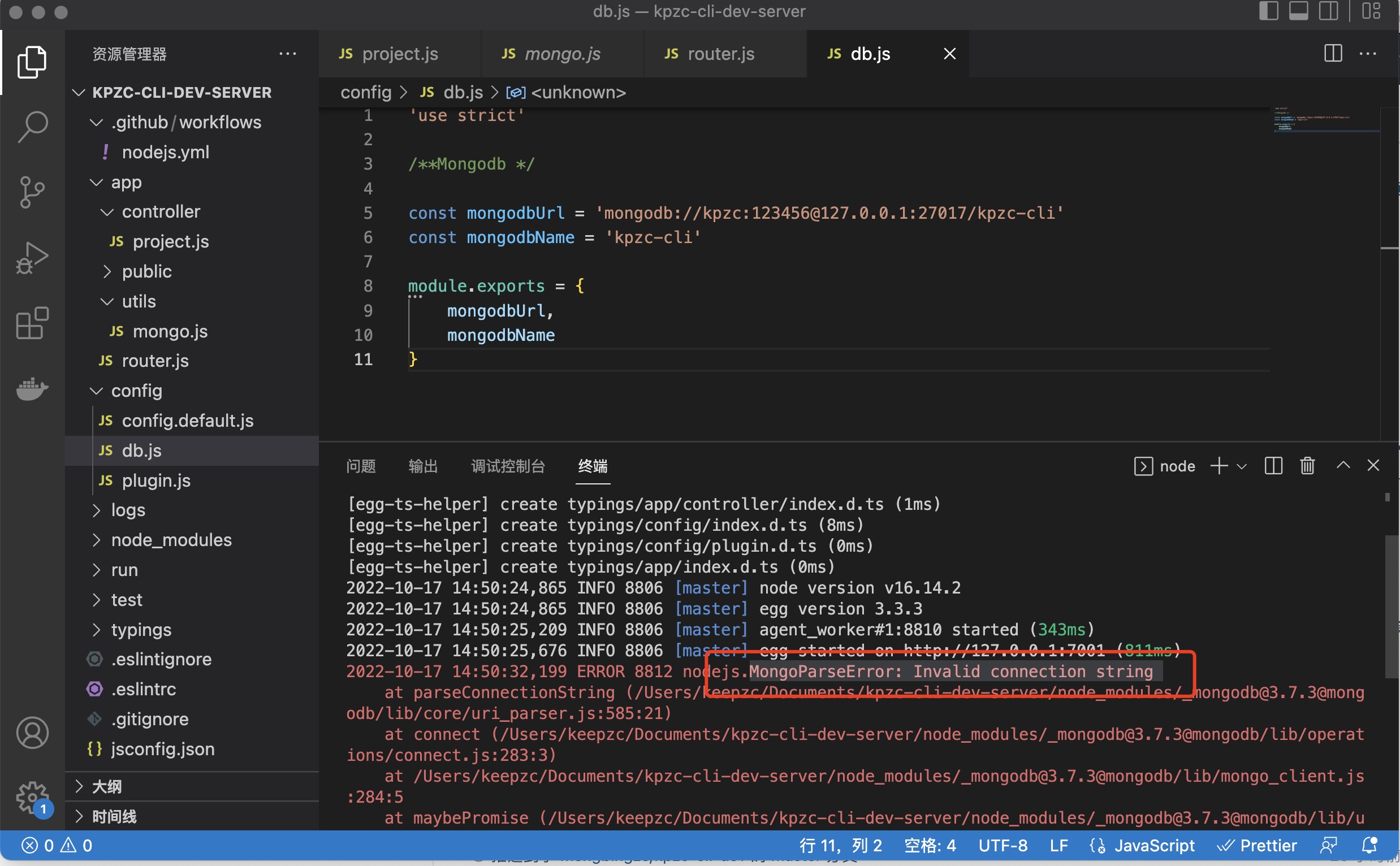The width and height of the screenshot is (1400, 866).
Task: Click line number 5 in the gutter
Action: pos(368,213)
